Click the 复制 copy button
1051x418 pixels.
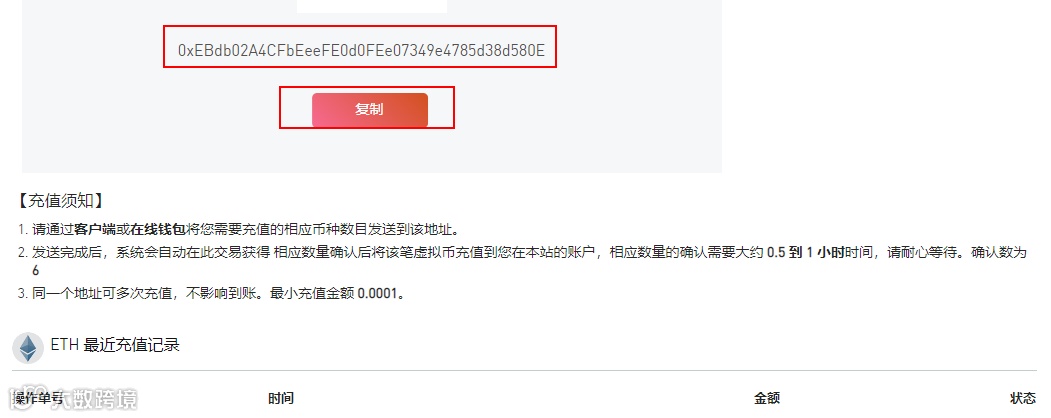click(369, 110)
